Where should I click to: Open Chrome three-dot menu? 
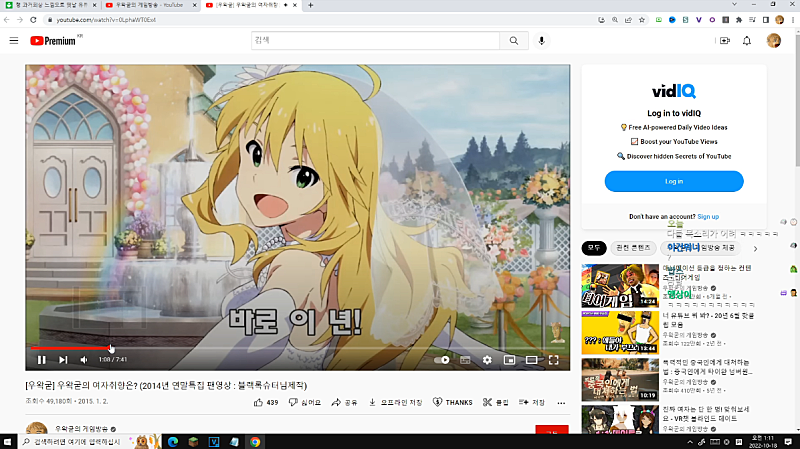[793, 20]
